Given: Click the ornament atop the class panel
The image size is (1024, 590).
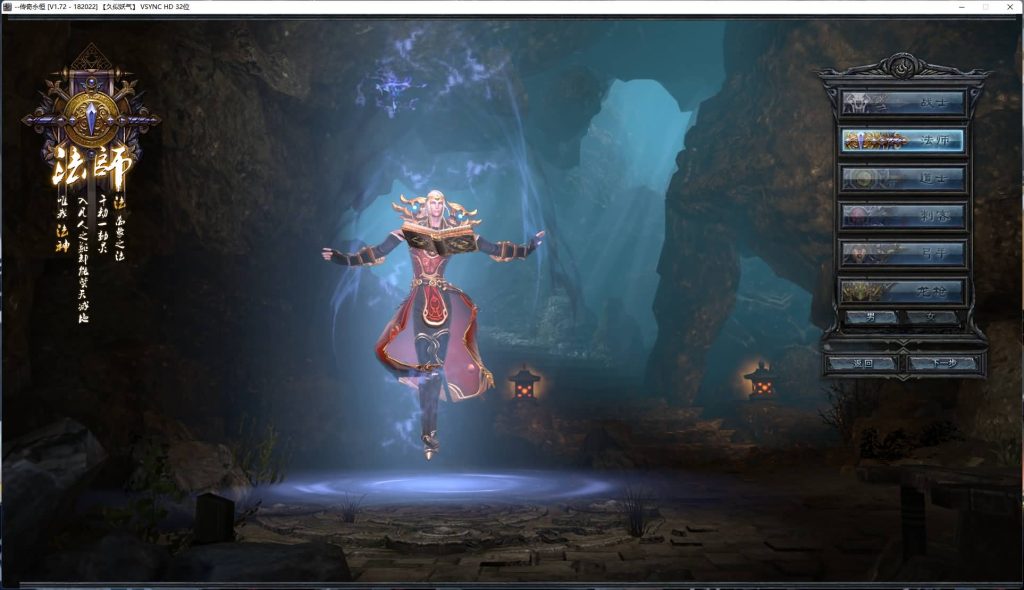Looking at the screenshot, I should (x=903, y=68).
